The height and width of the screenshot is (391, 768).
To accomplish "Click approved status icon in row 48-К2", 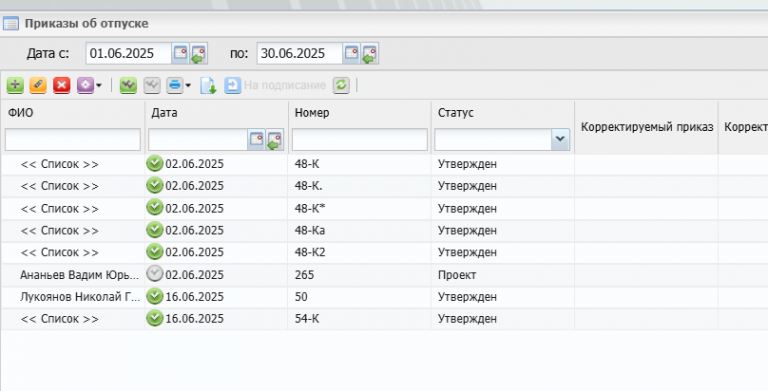I will click(155, 252).
